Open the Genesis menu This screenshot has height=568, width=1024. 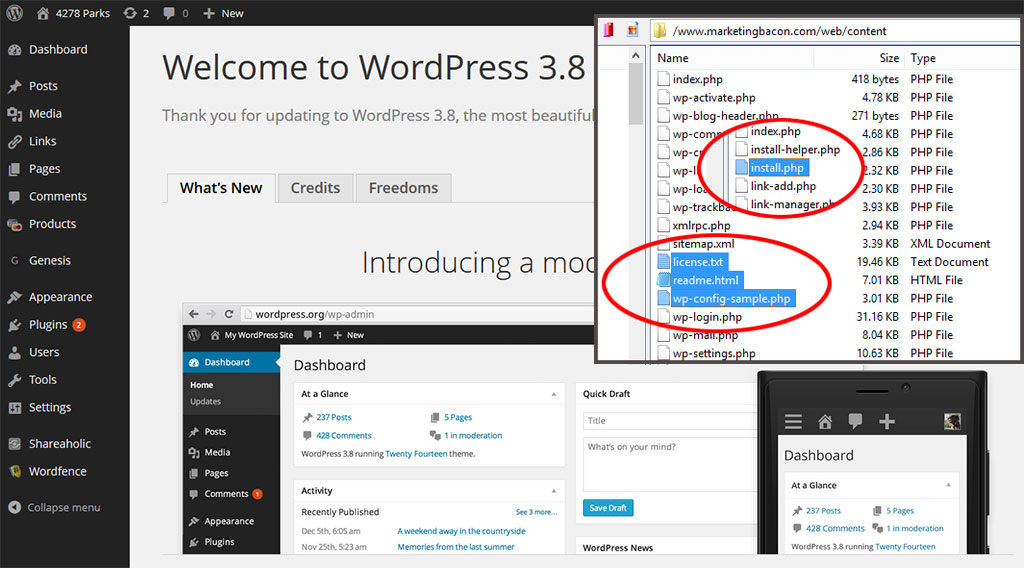click(50, 260)
